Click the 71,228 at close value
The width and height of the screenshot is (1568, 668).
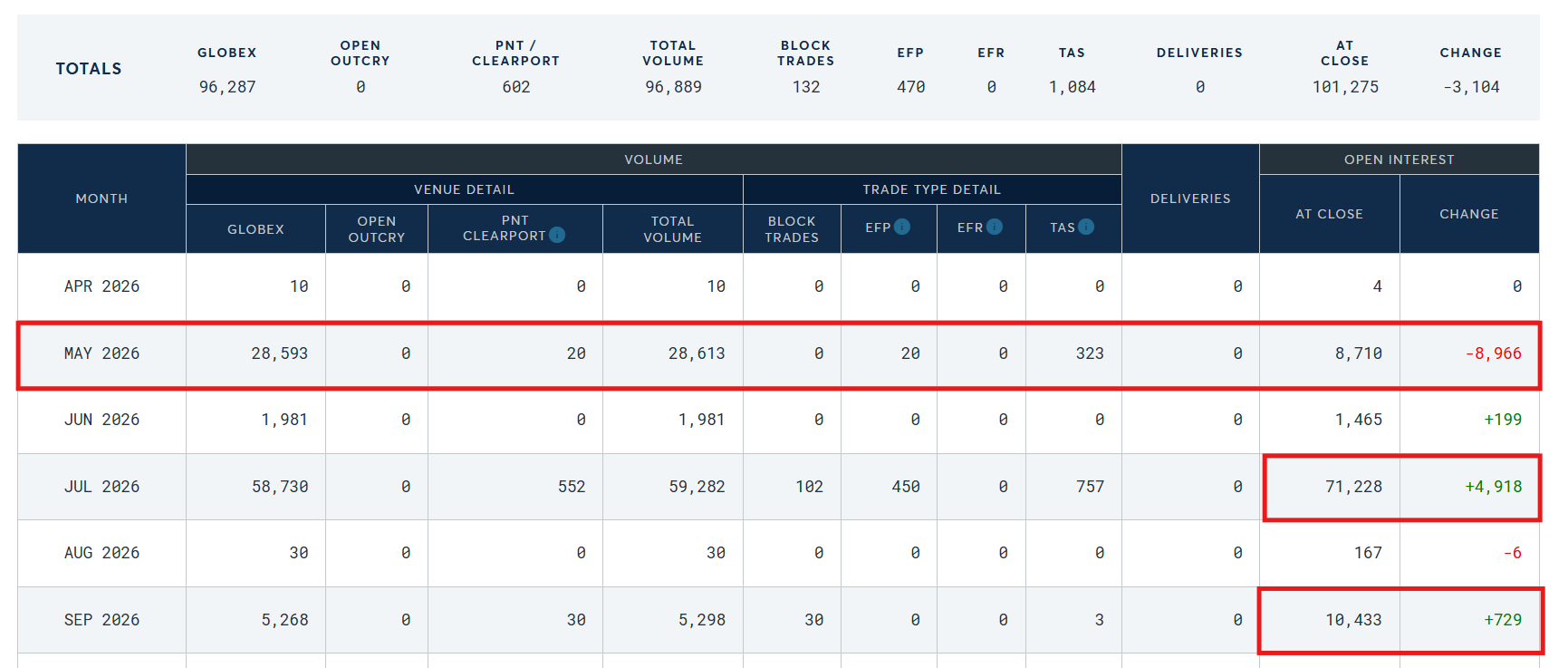[x=1353, y=487]
